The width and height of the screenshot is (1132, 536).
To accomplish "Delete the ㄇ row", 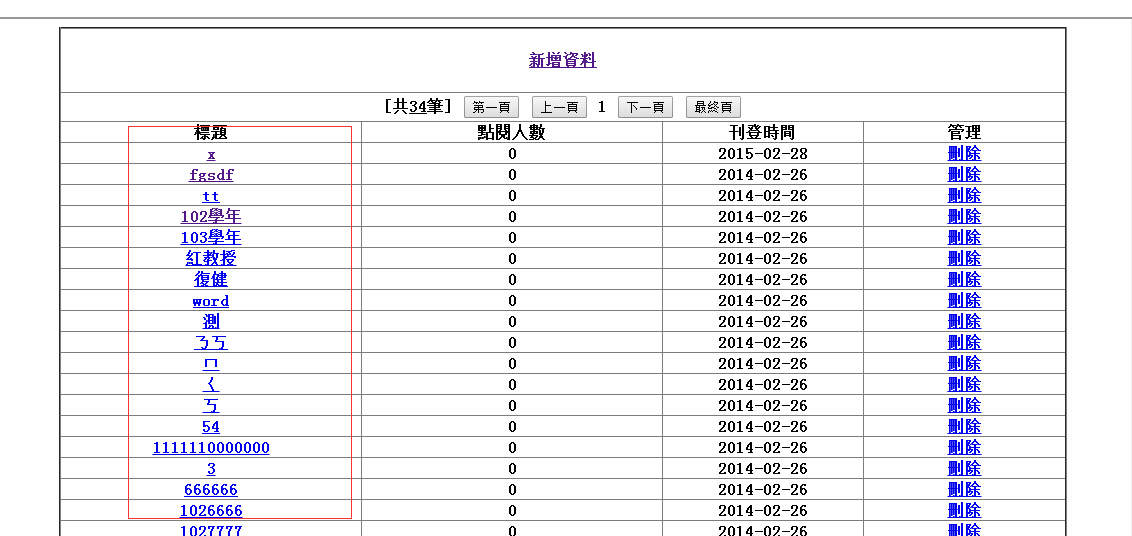I will pos(964,363).
